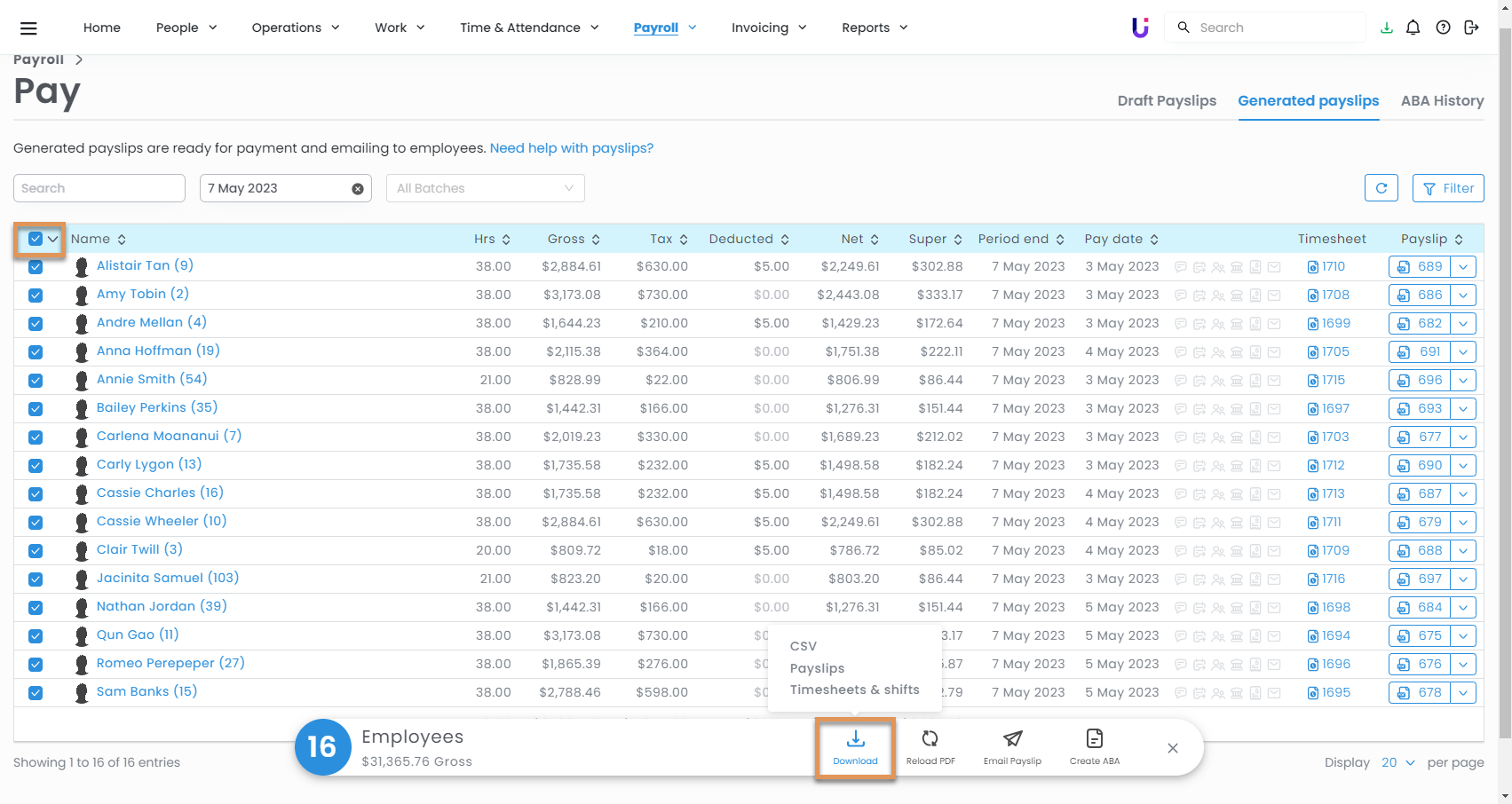This screenshot has width=1512, height=804.
Task: Click the Download icon in the action bar
Action: click(x=855, y=739)
